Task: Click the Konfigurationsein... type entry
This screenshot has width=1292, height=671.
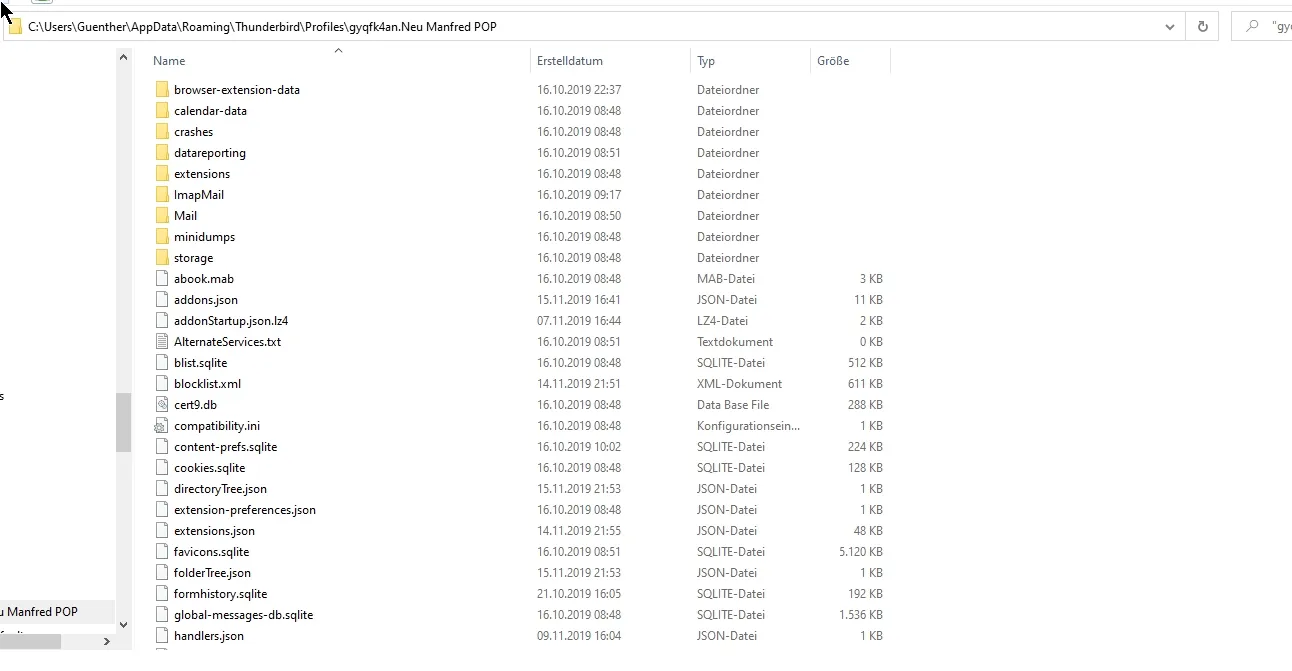Action: tap(748, 426)
